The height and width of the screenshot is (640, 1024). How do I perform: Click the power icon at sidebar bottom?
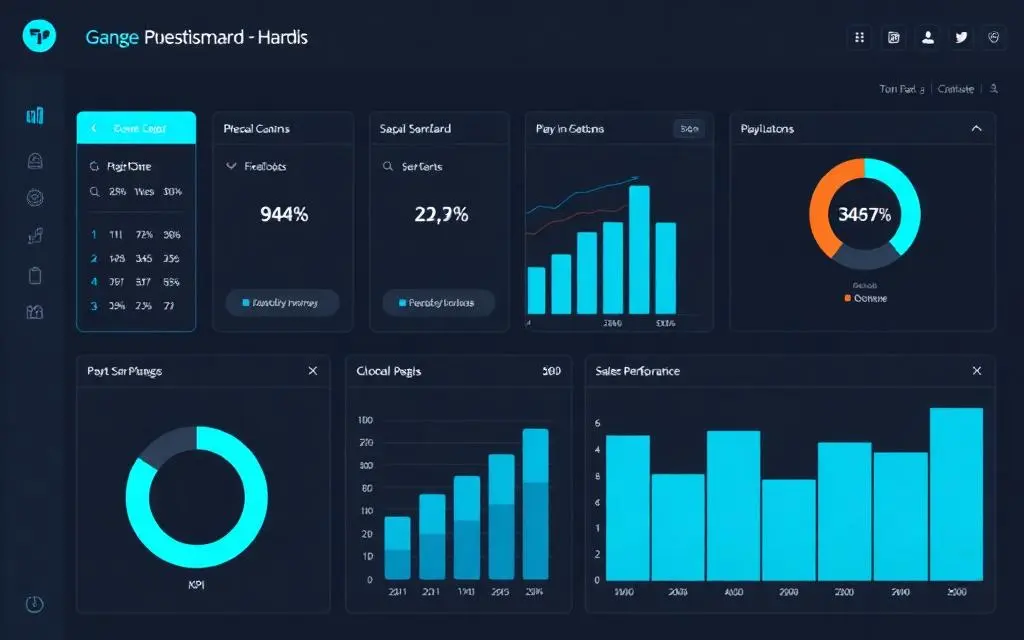click(35, 604)
